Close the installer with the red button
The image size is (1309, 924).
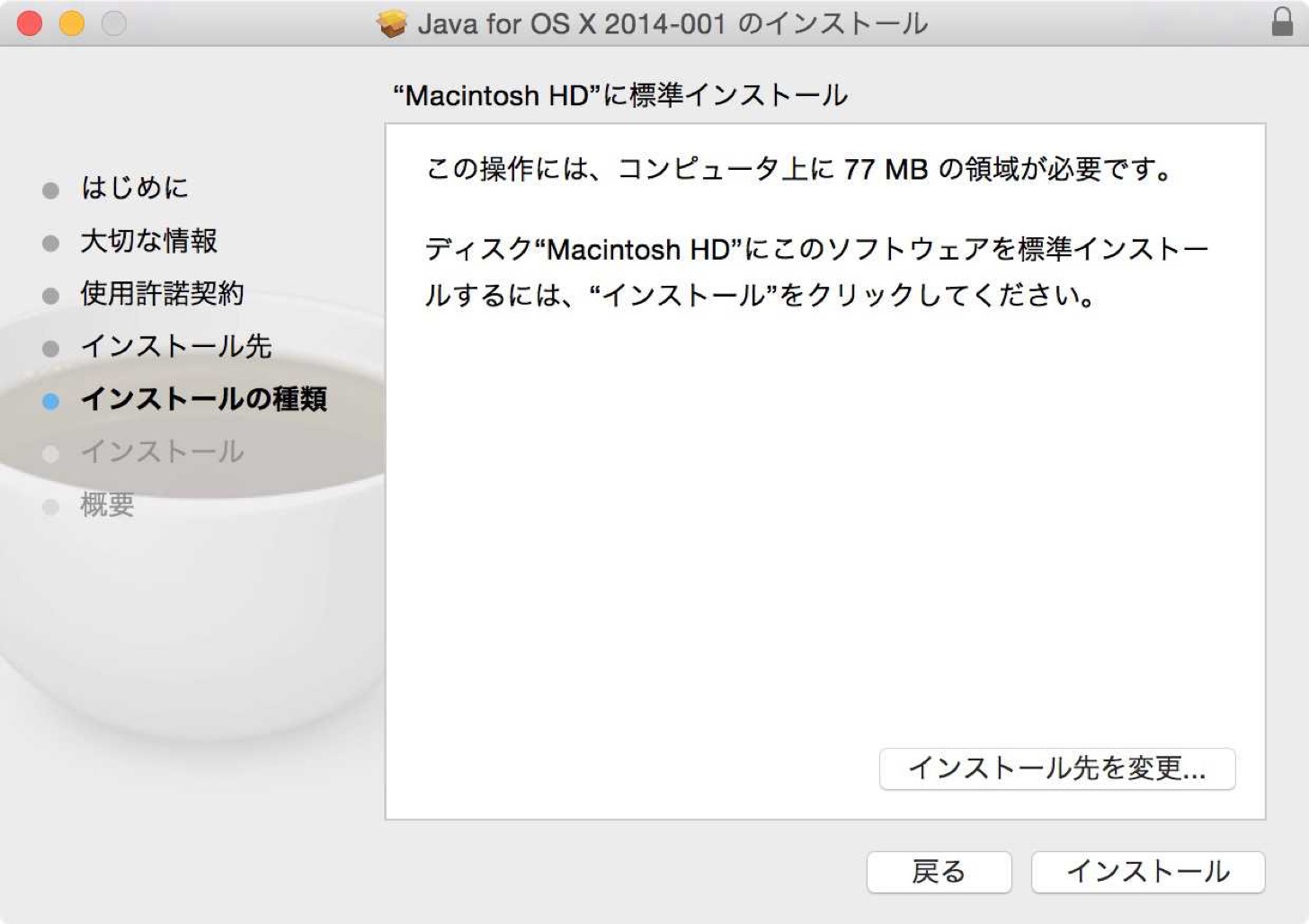click(x=30, y=23)
